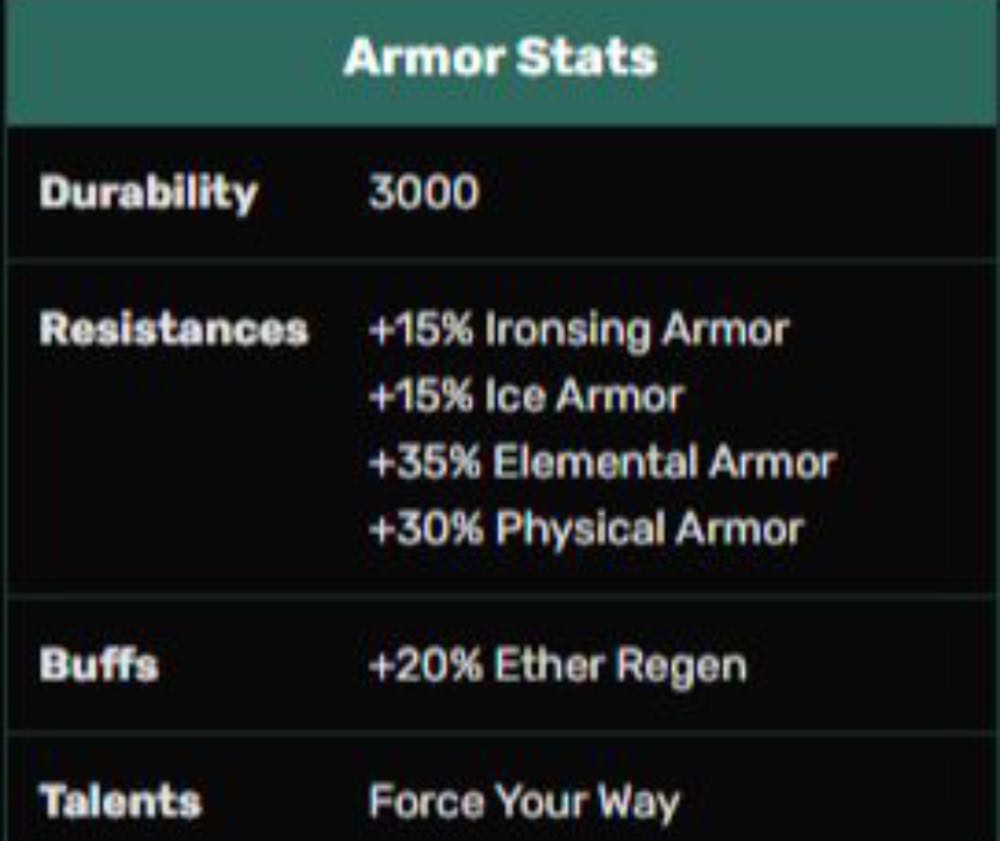Select the Durability row label
Screen dimensions: 1000x841
(148, 193)
